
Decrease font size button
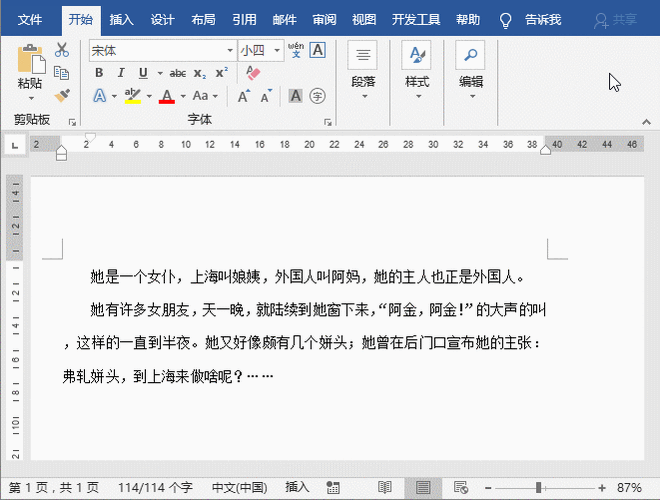click(266, 96)
